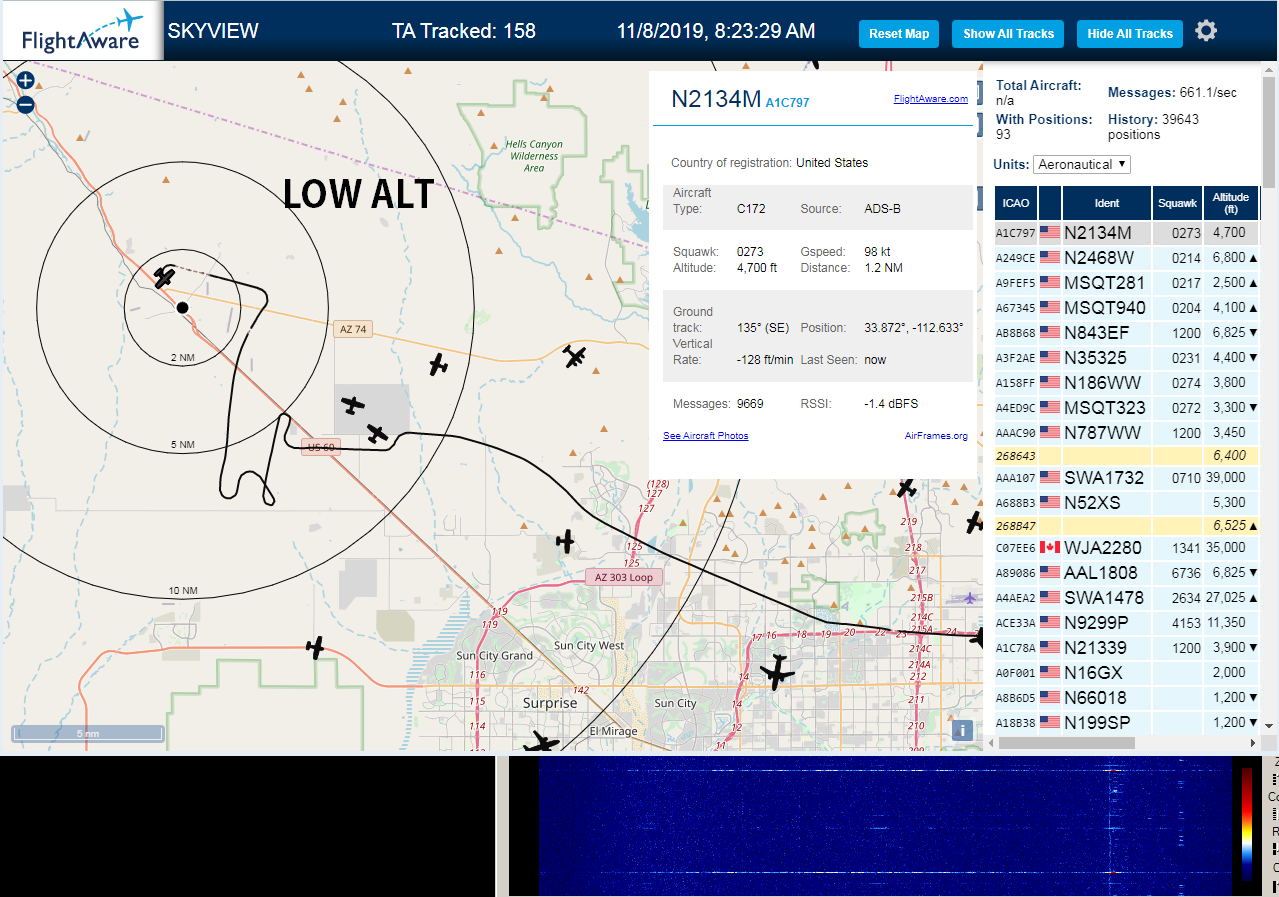This screenshot has width=1279, height=897.
Task: Open the map attribution info button
Action: pyautogui.click(x=962, y=730)
